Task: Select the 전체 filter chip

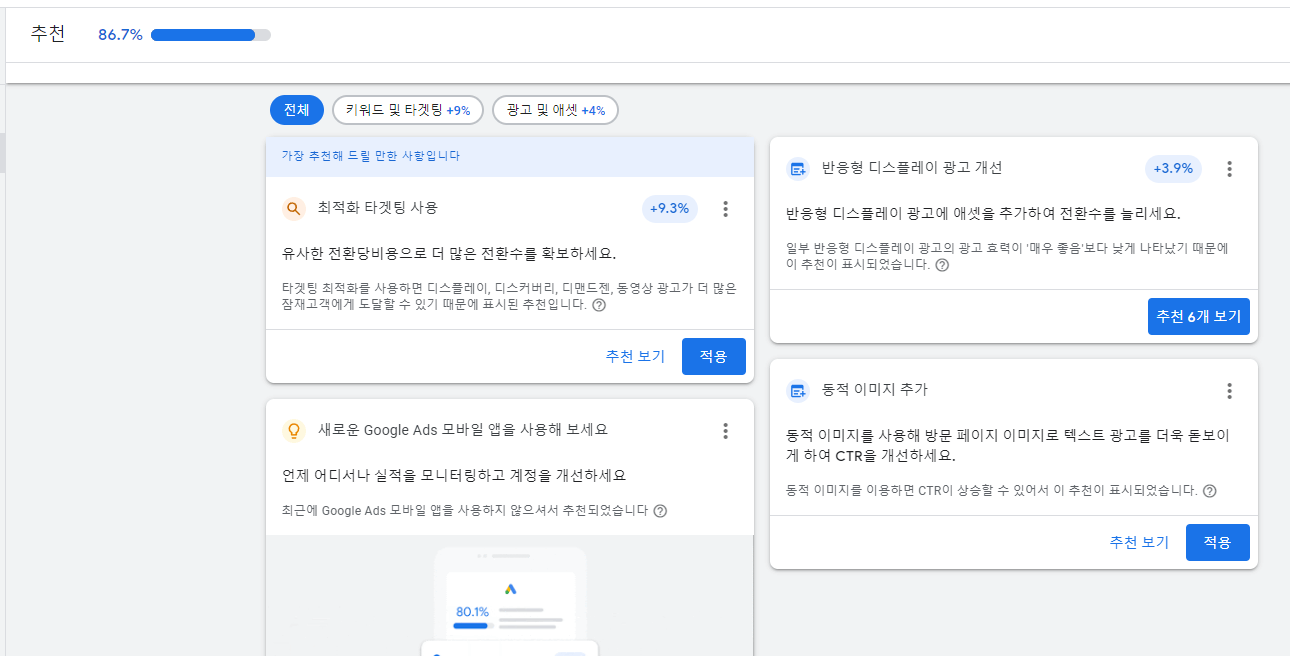Action: coord(297,110)
